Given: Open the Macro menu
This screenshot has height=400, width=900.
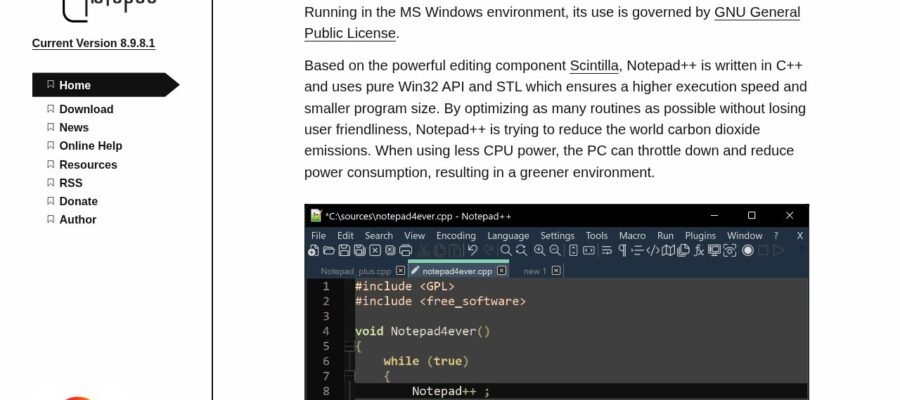Looking at the screenshot, I should [632, 236].
